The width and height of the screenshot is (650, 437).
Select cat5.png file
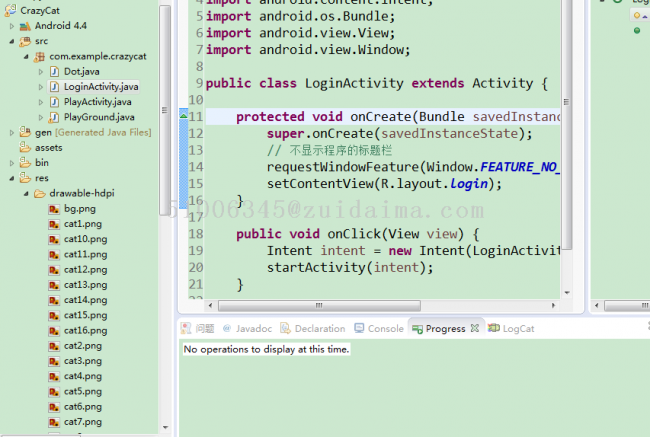(82, 392)
